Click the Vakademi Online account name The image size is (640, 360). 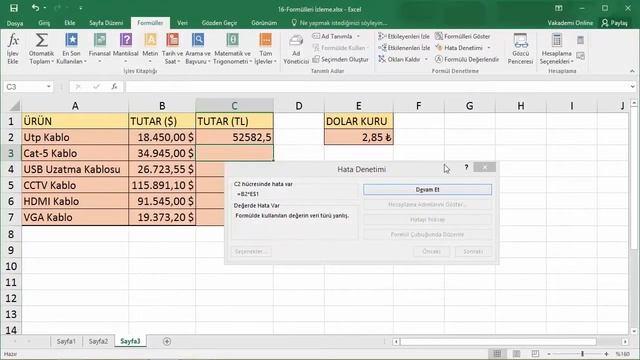pyautogui.click(x=570, y=23)
